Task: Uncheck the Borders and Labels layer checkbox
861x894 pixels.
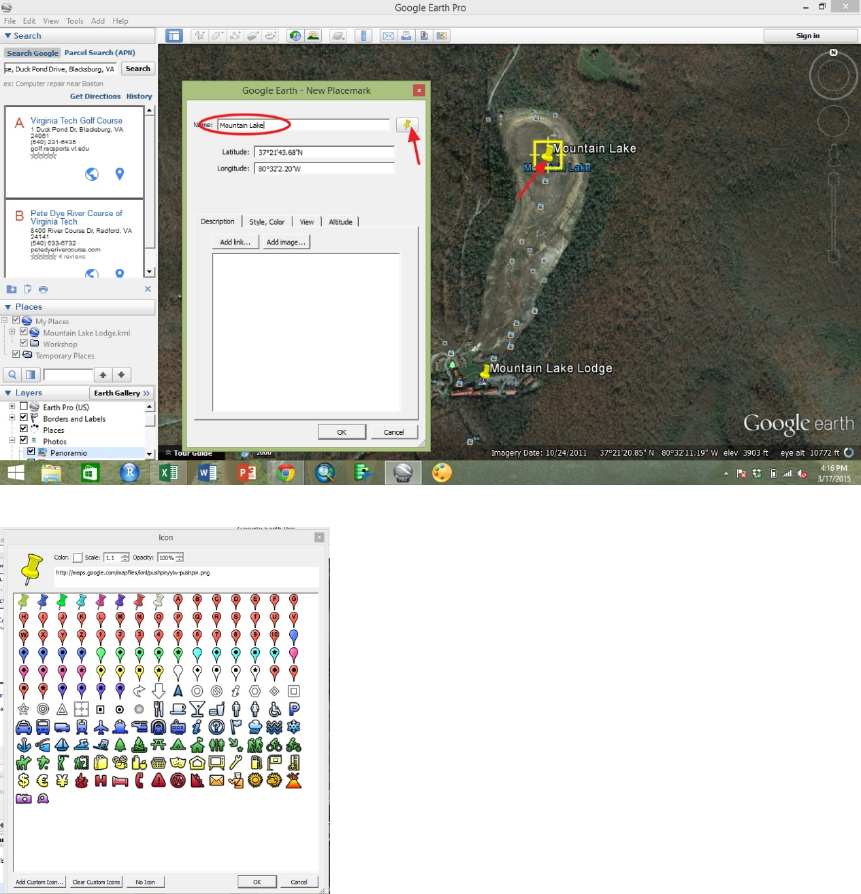Action: pyautogui.click(x=23, y=418)
